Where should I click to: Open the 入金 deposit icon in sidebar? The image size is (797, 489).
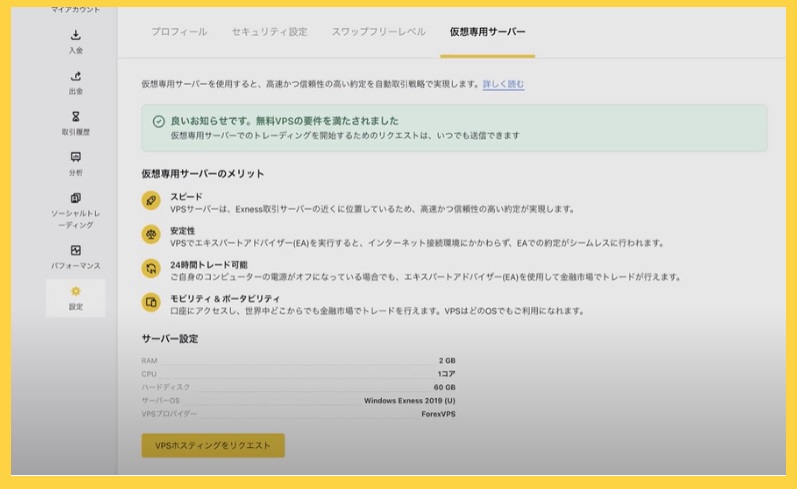pyautogui.click(x=76, y=36)
